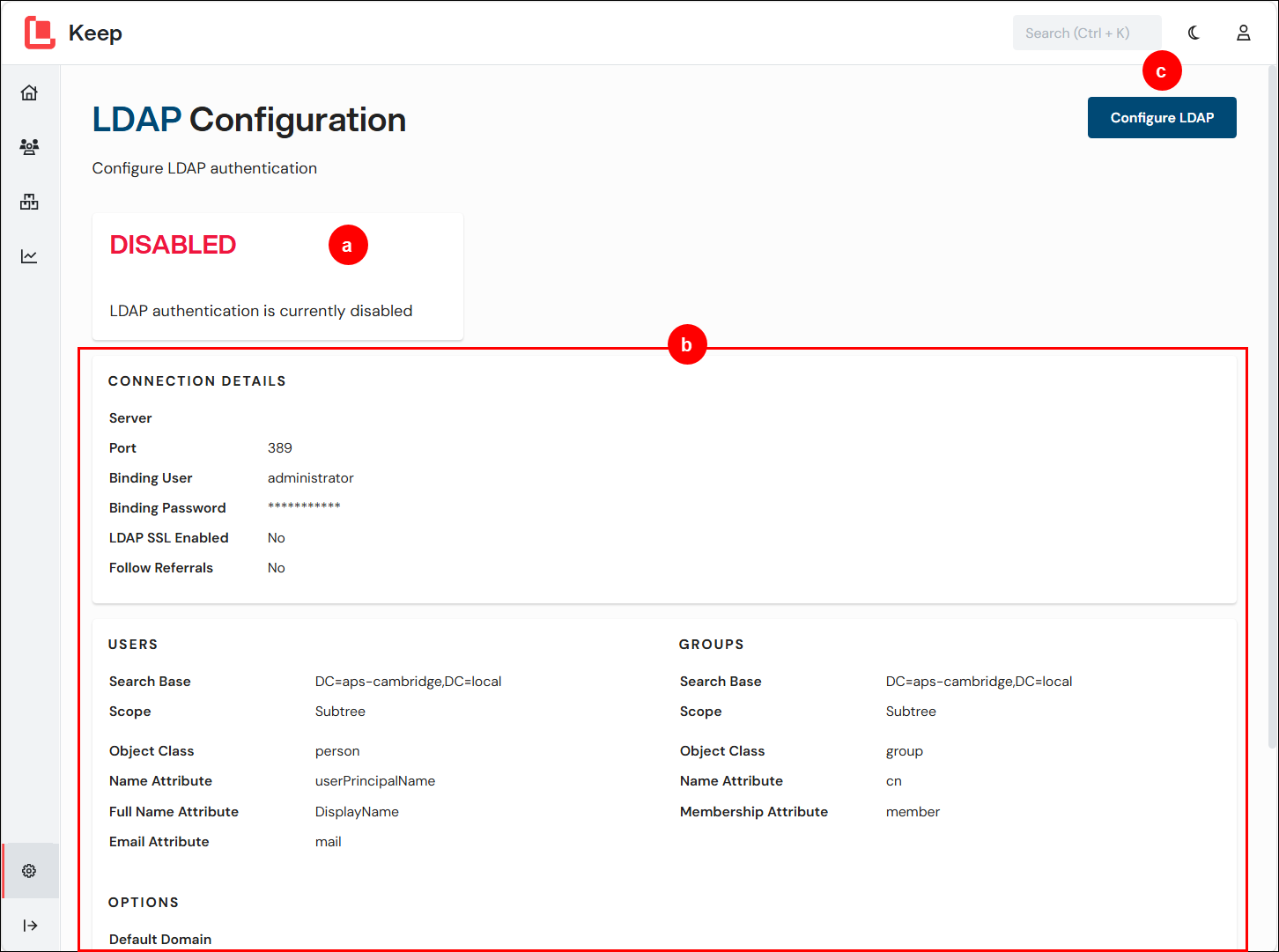Click the Default Domain label
Image resolution: width=1279 pixels, height=952 pixels.
(x=160, y=940)
